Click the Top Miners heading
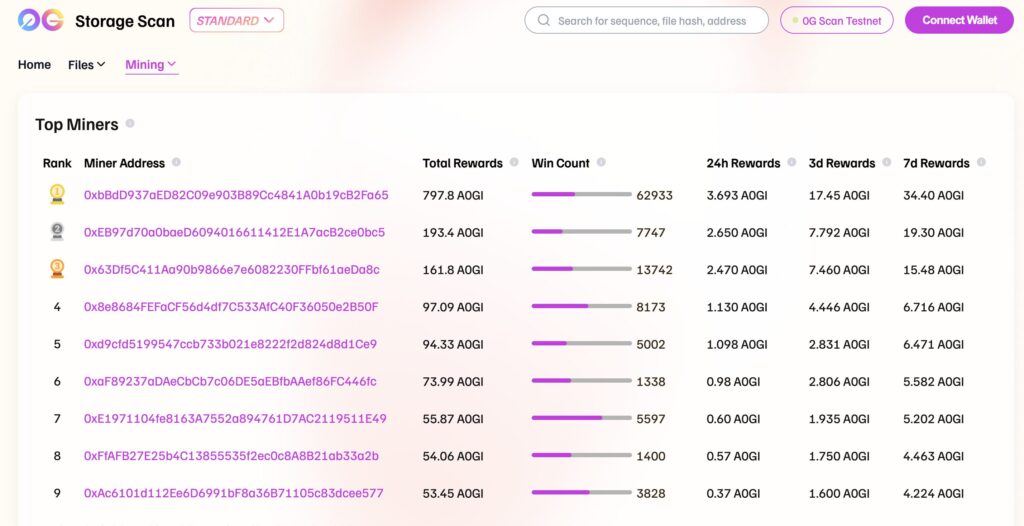 click(x=77, y=124)
